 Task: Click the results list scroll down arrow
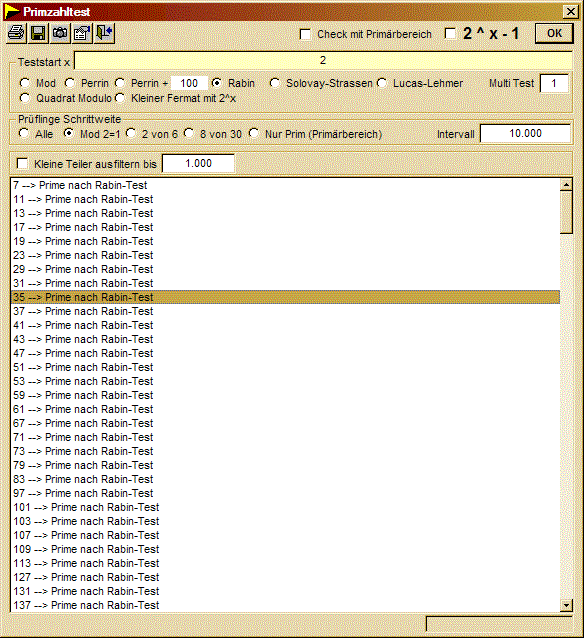566,605
